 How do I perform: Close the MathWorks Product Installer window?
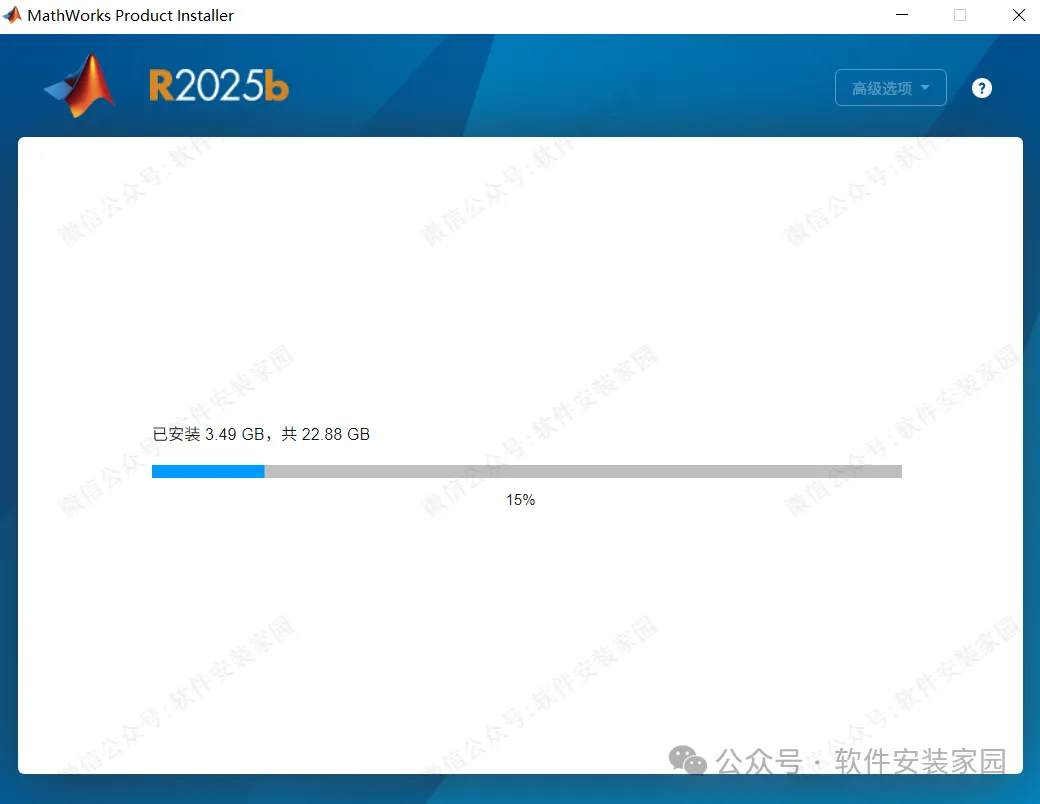coord(1019,15)
